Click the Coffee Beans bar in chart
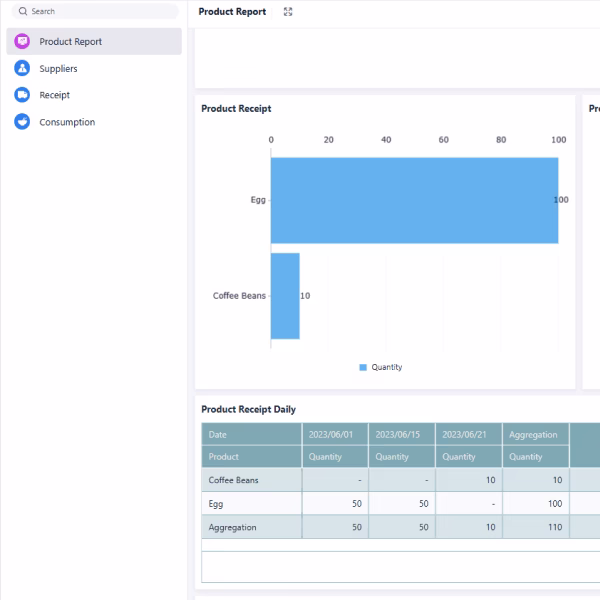The image size is (600, 600). tap(285, 296)
